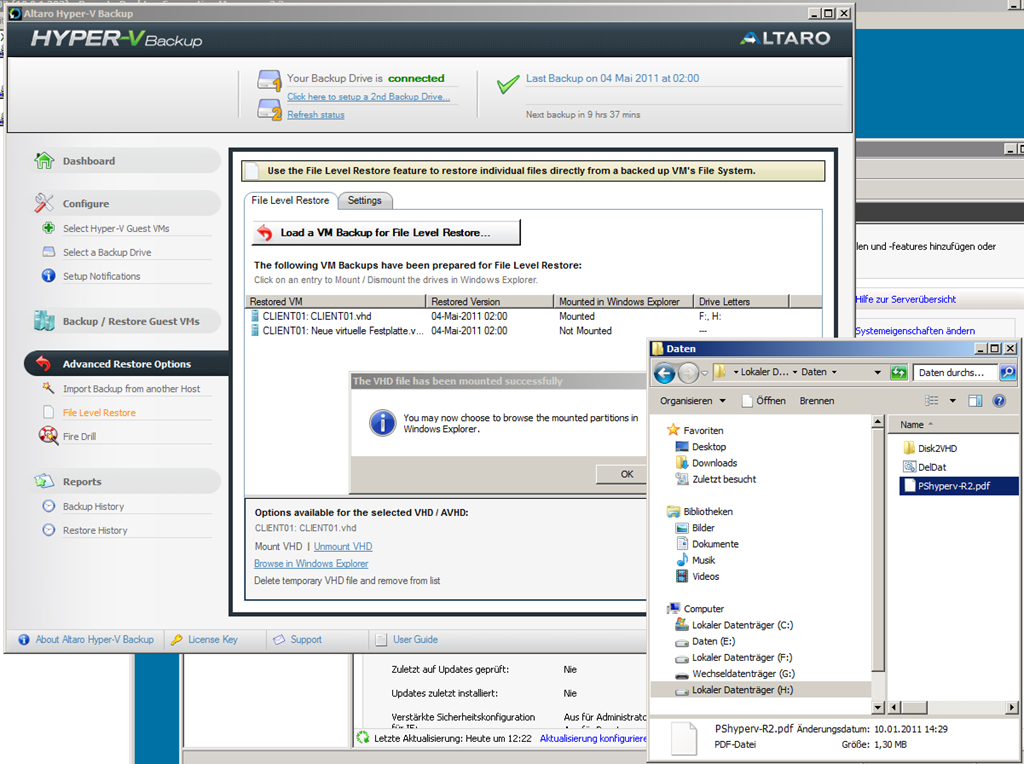The width and height of the screenshot is (1024, 764).
Task: Open the address bar history dropdown
Action: coord(877,372)
